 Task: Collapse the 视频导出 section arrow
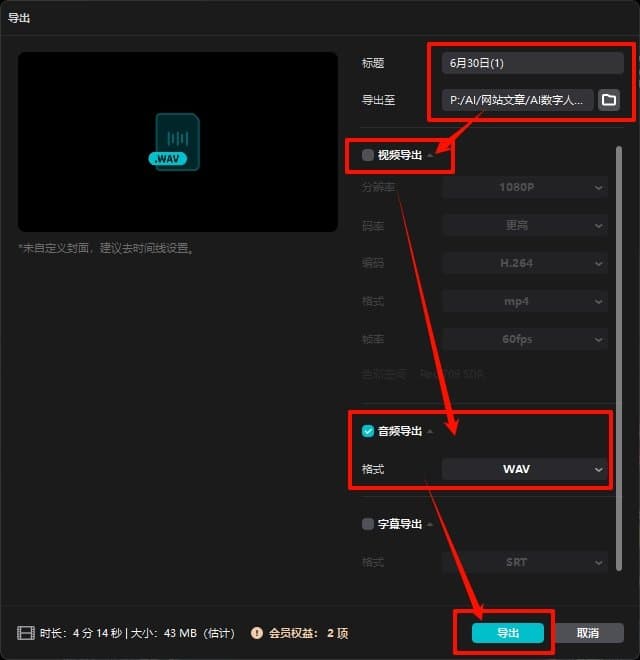click(x=431, y=156)
